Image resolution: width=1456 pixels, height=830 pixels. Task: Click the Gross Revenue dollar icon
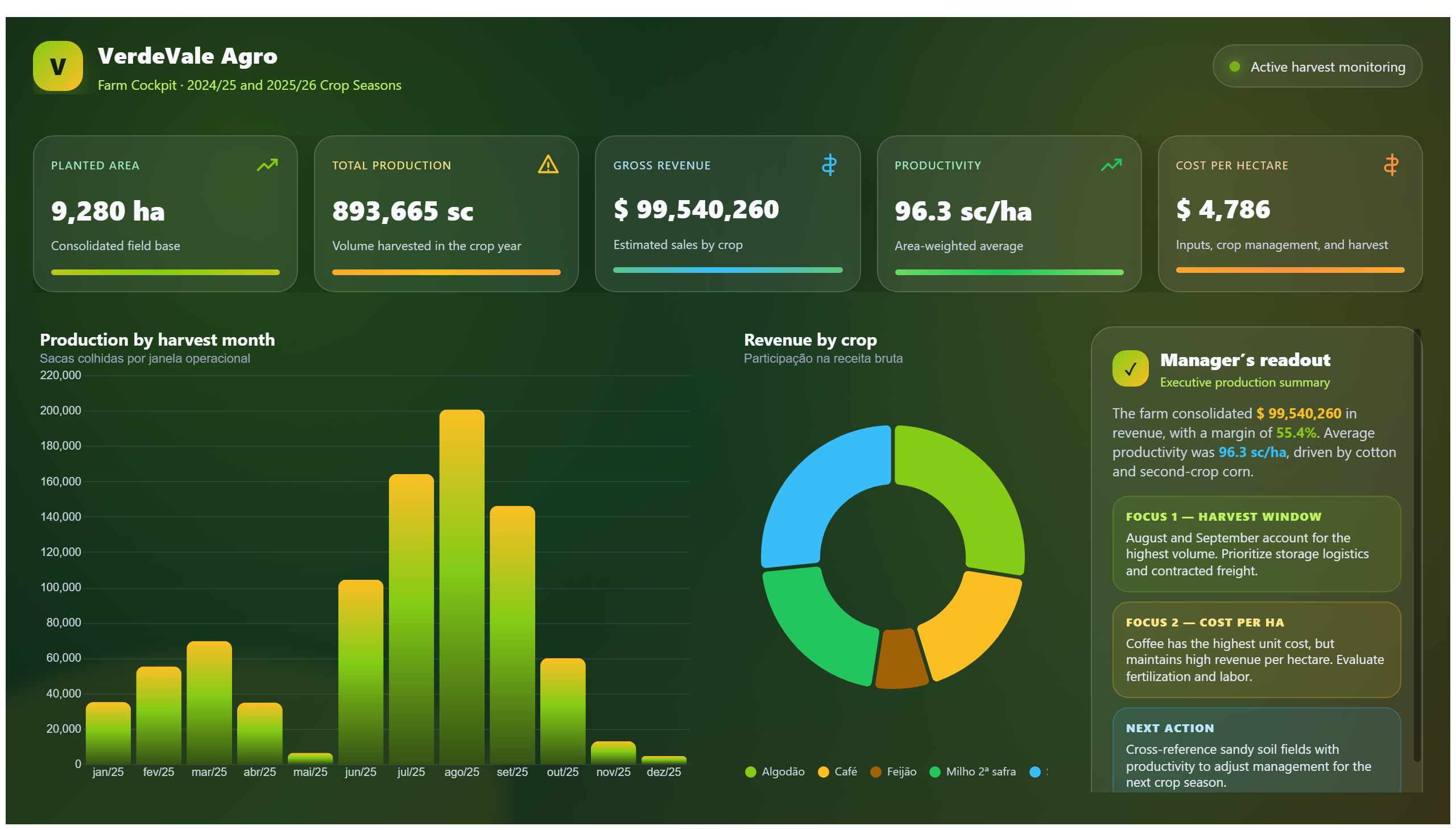[x=829, y=165]
